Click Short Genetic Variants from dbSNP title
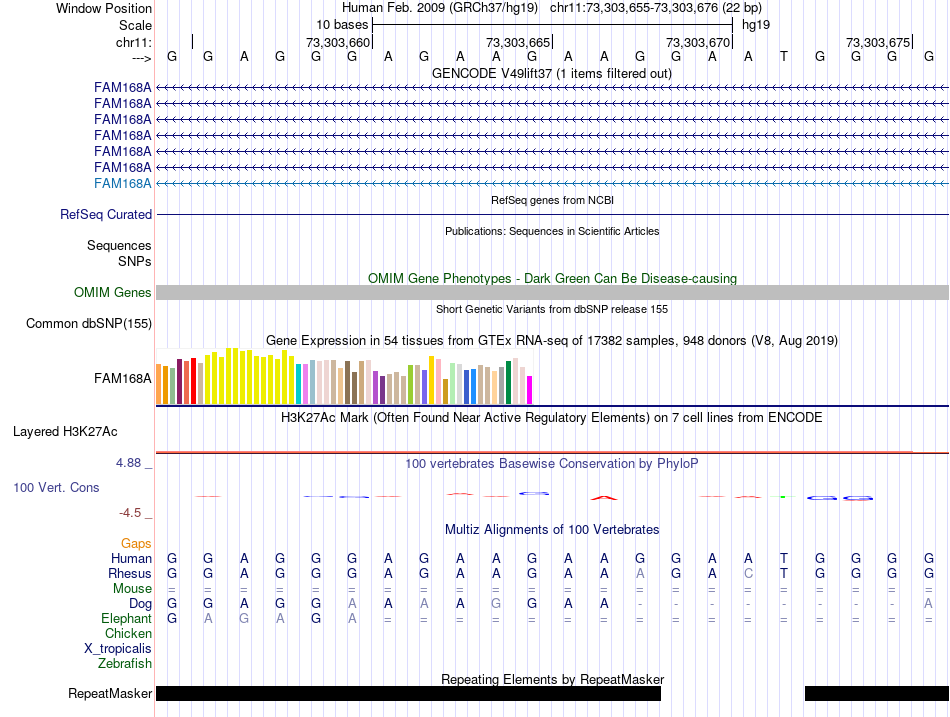The image size is (950, 717). (552, 309)
